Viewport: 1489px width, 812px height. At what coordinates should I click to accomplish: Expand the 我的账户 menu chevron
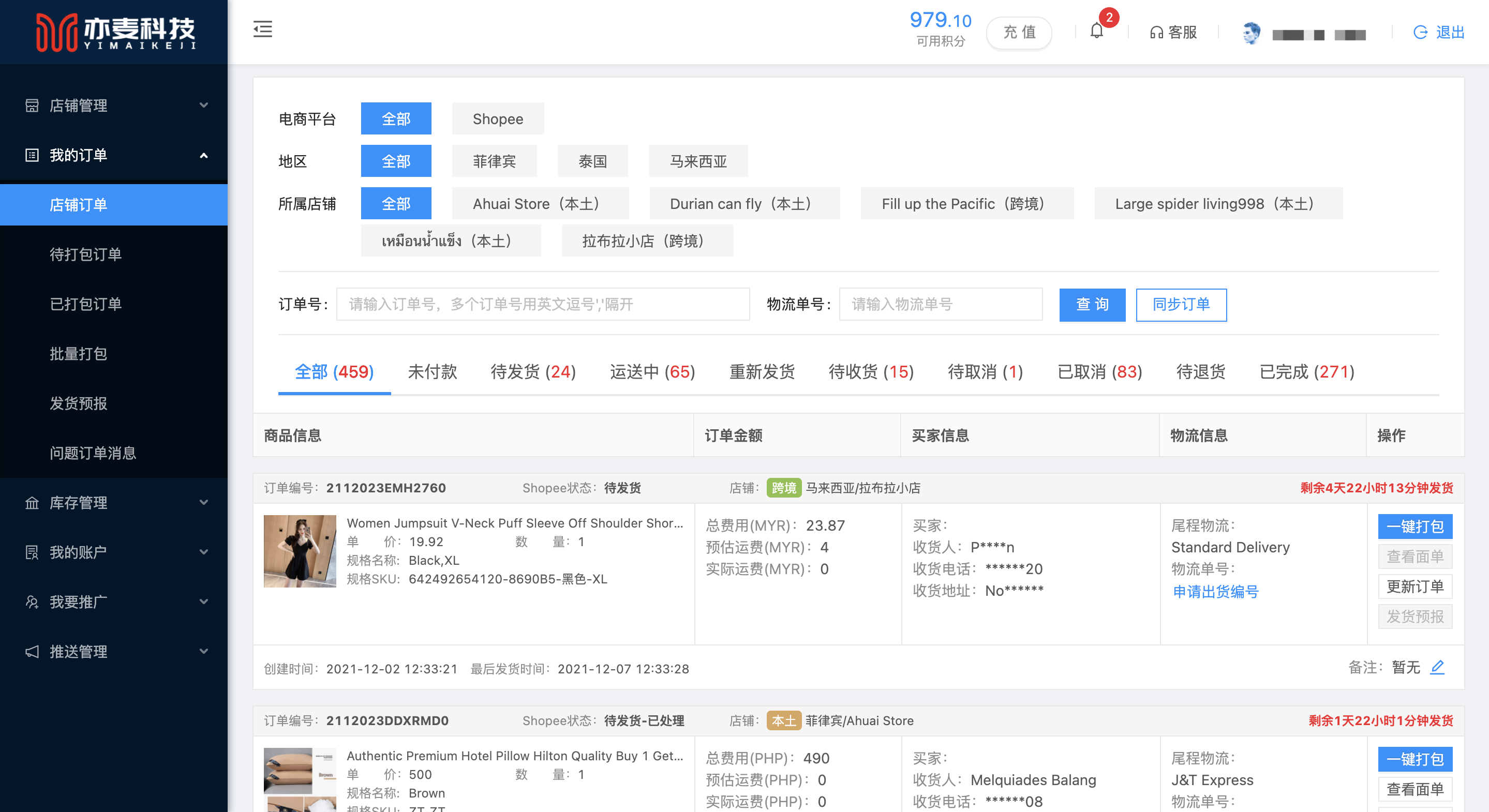[203, 552]
